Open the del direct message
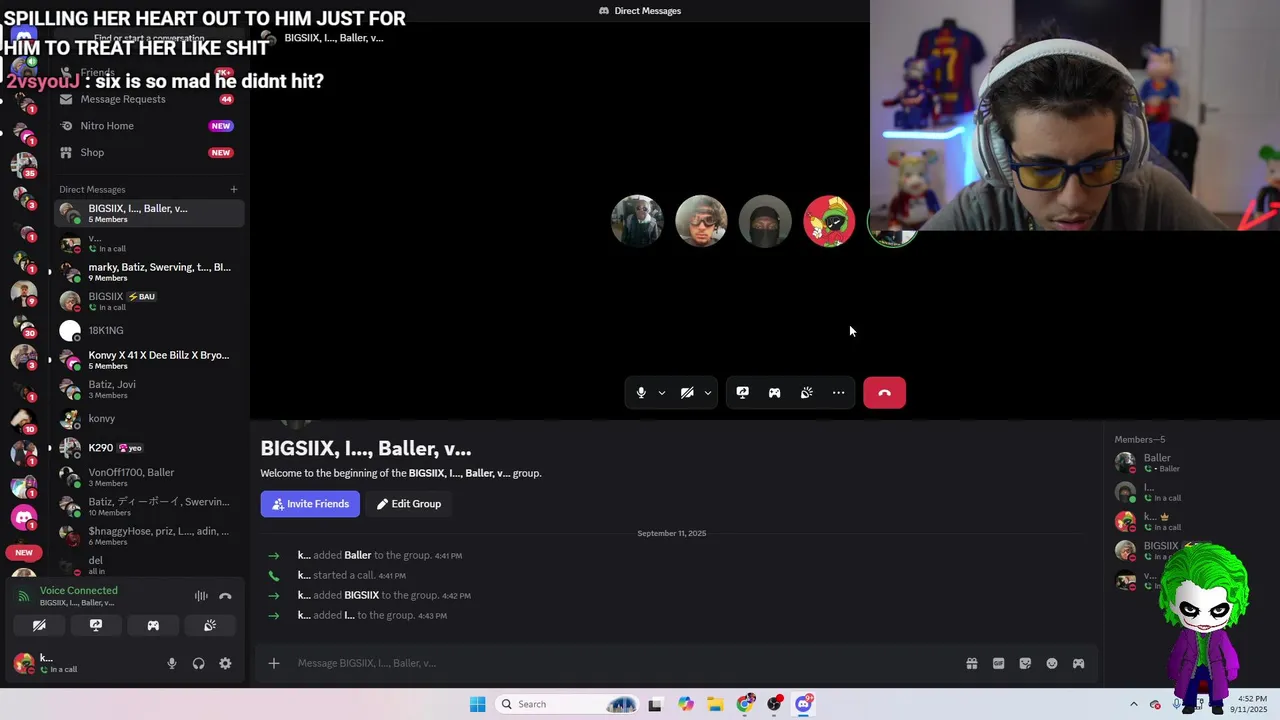Image resolution: width=1280 pixels, height=720 pixels. (x=148, y=565)
